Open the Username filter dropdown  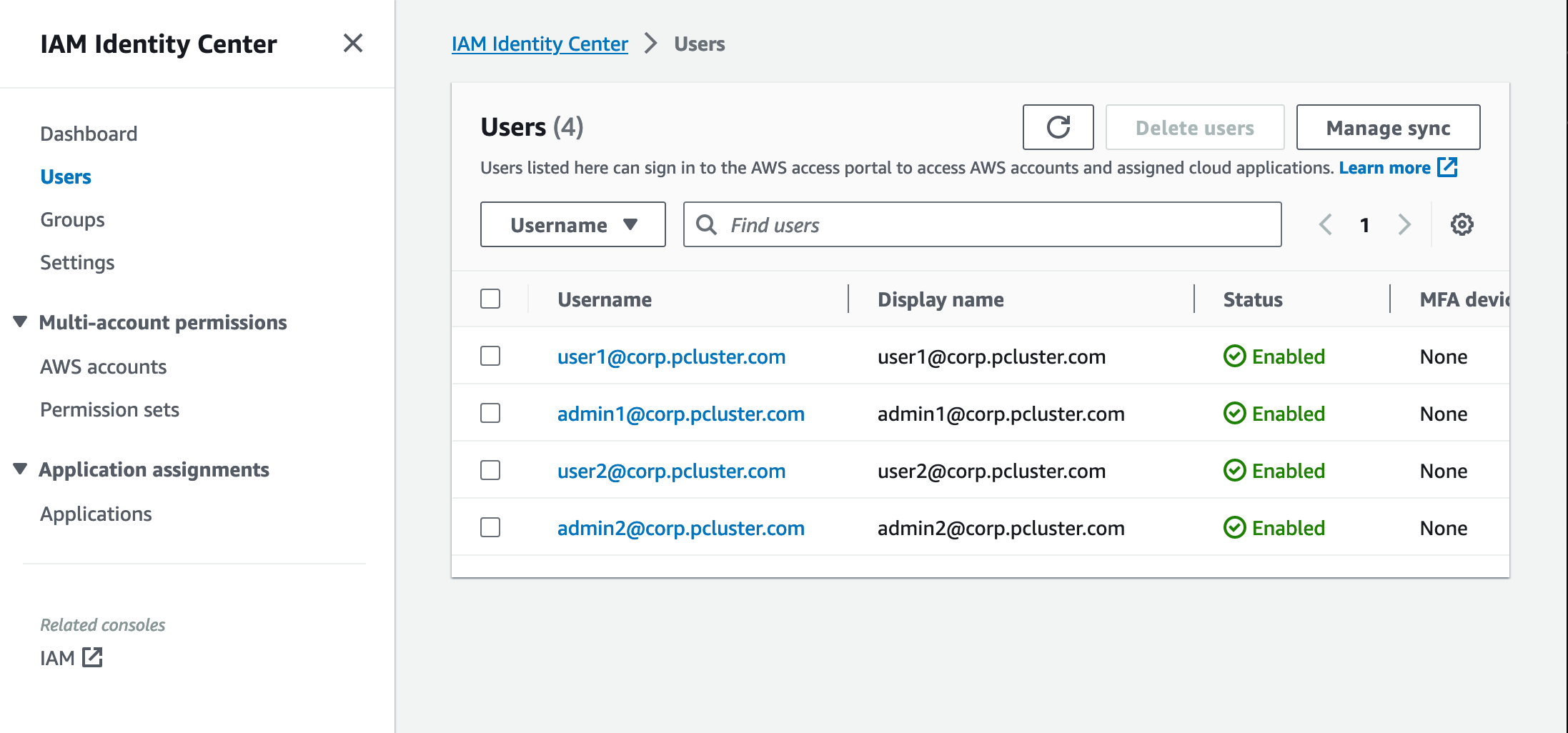(x=572, y=224)
